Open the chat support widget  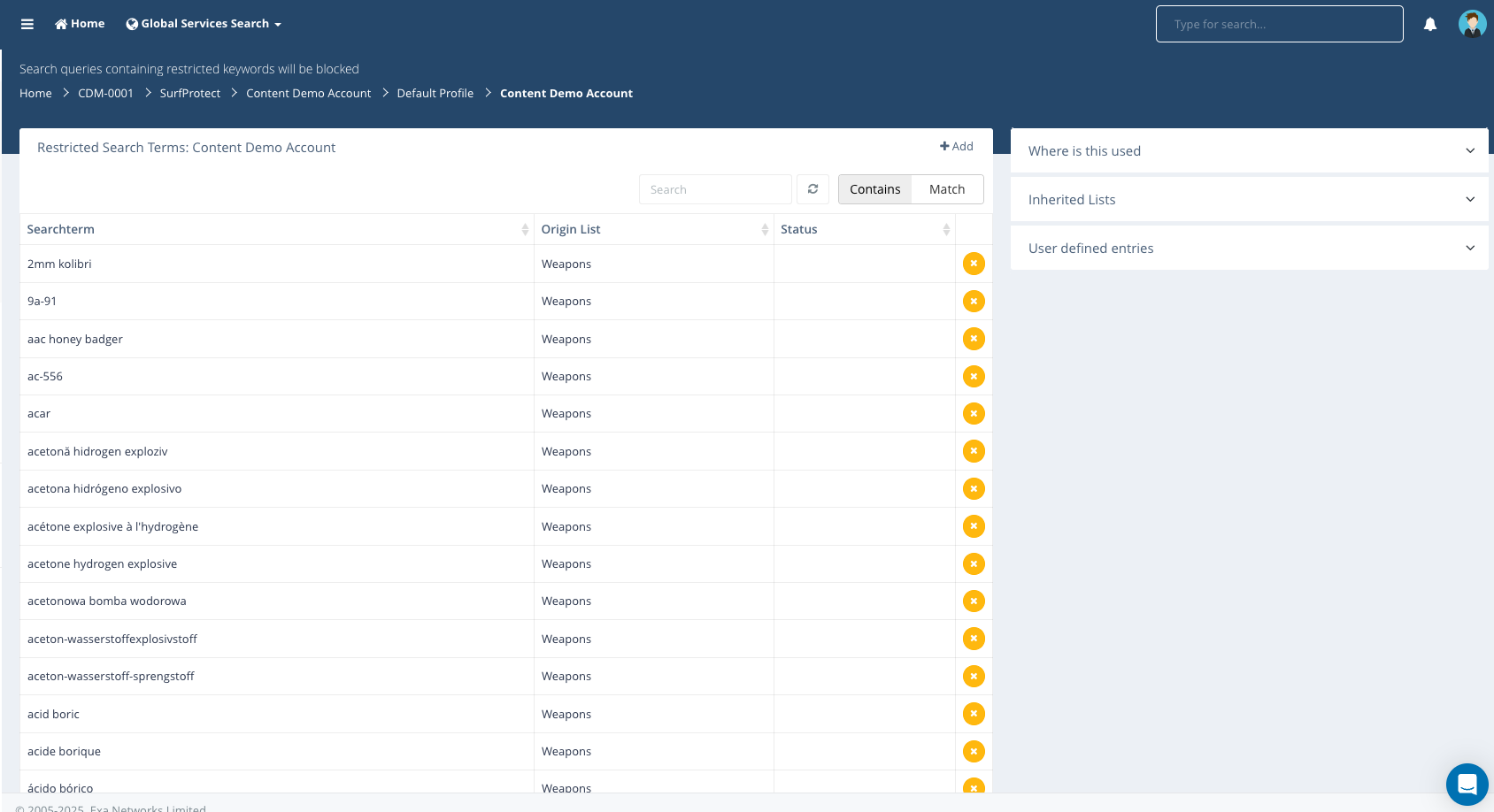1467,784
